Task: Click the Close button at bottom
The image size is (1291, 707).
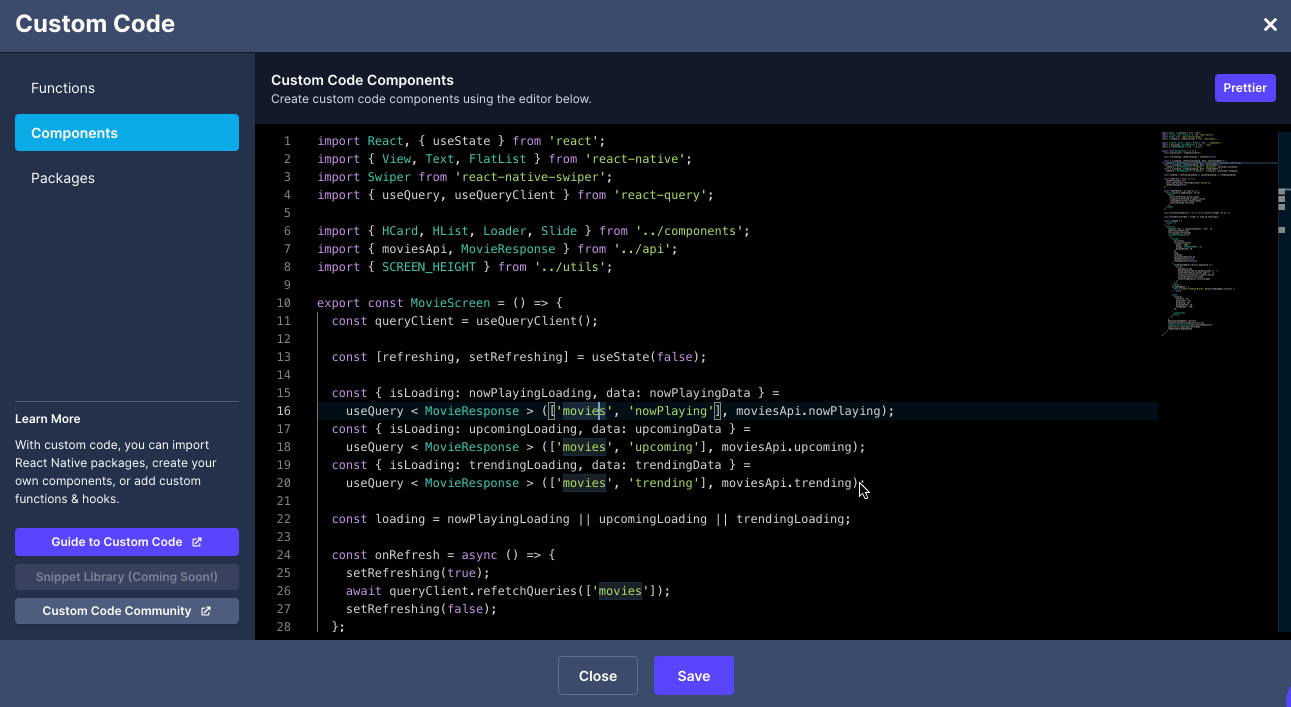Action: (598, 676)
